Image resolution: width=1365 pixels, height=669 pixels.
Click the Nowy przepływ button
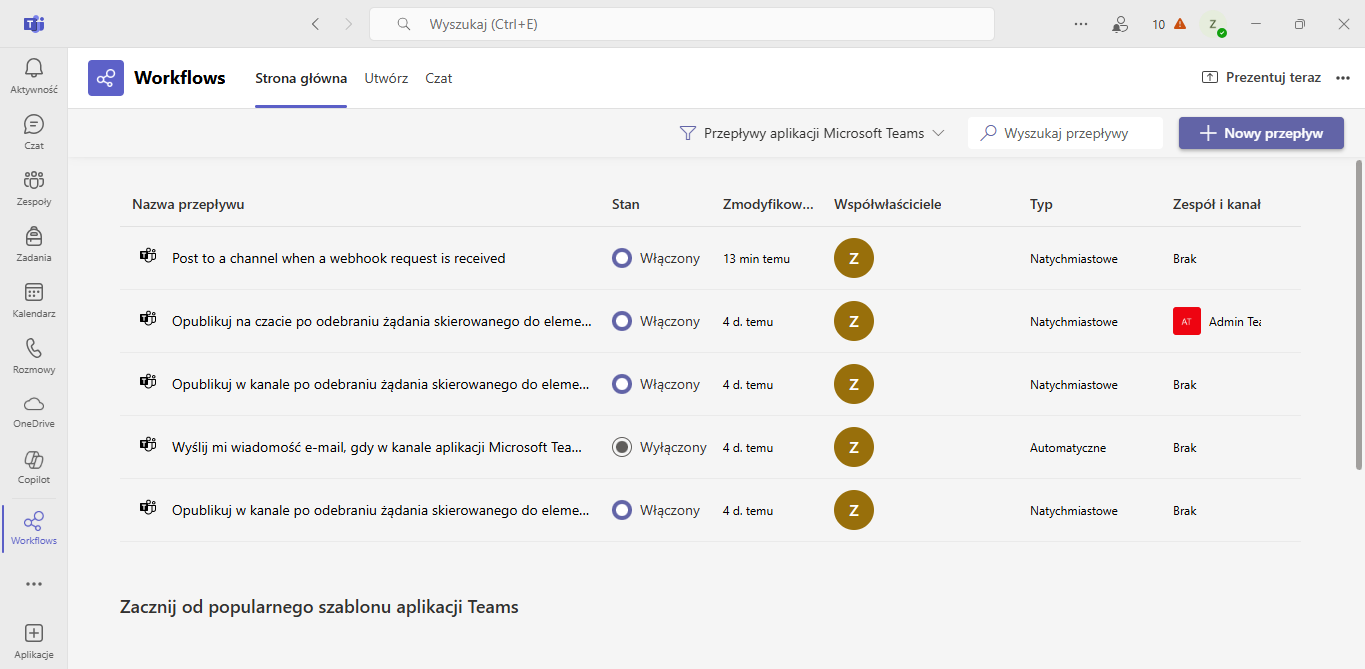pyautogui.click(x=1261, y=133)
